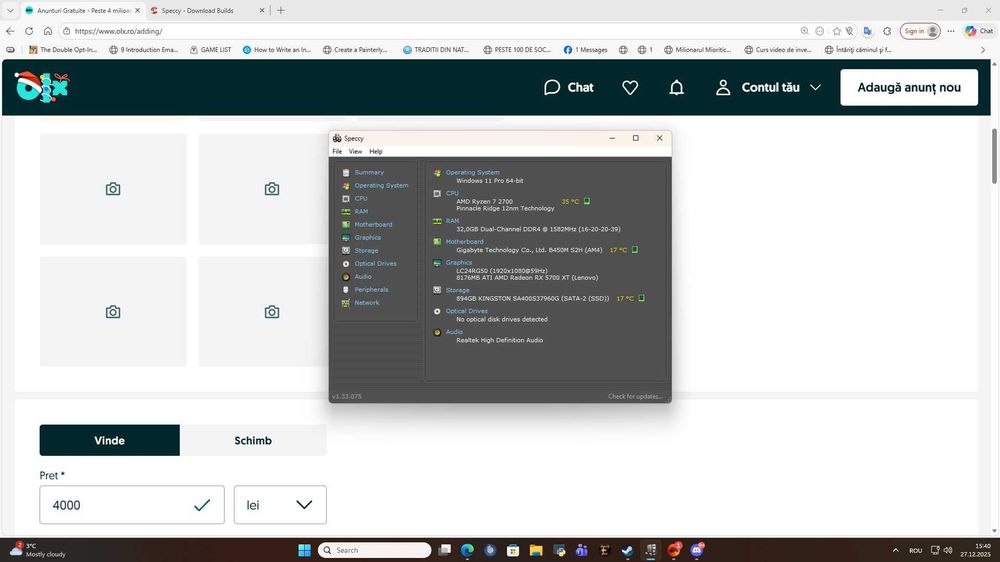
Task: Expand the Contul tău account menu
Action: pyautogui.click(x=768, y=87)
